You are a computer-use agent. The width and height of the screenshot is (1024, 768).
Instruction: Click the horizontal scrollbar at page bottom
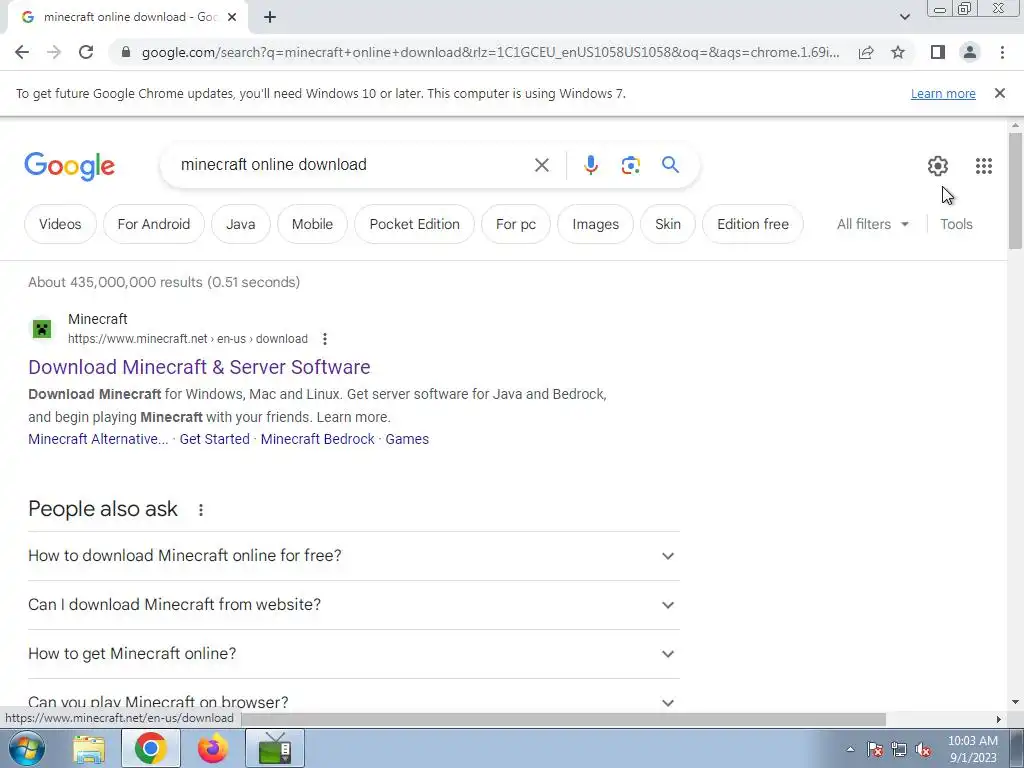[x=563, y=719]
